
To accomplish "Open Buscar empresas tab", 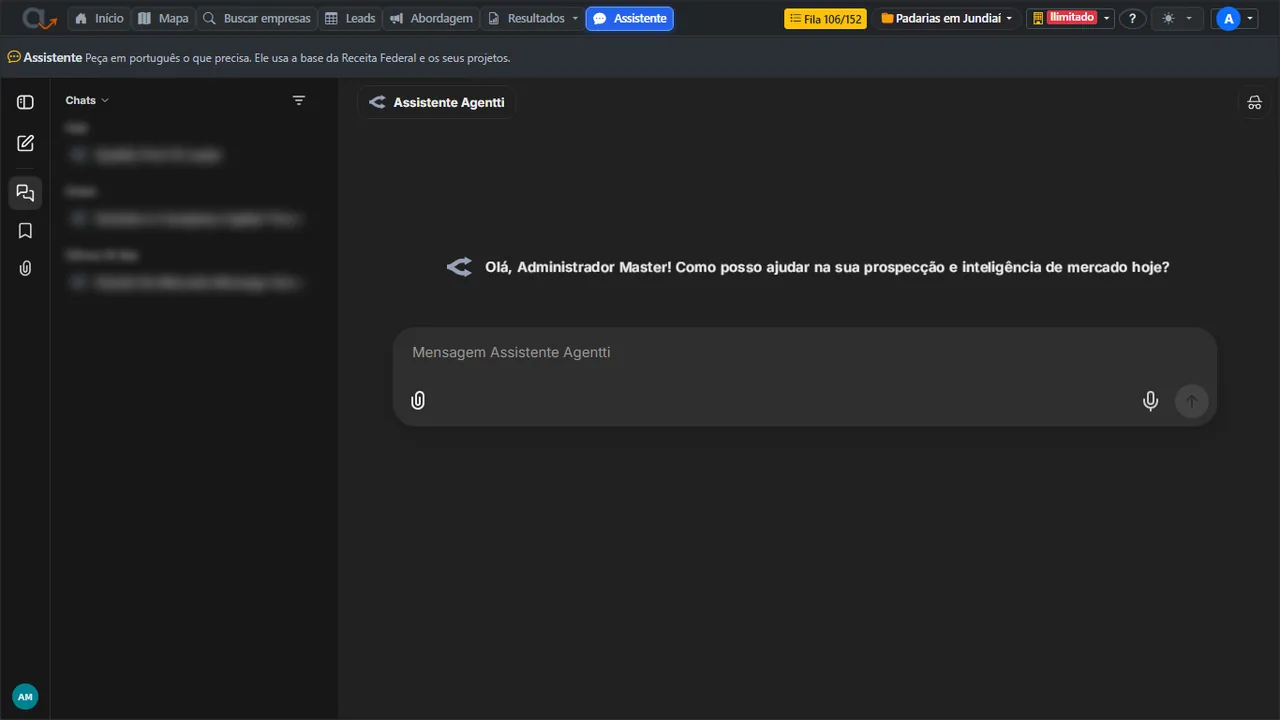I will point(257,18).
